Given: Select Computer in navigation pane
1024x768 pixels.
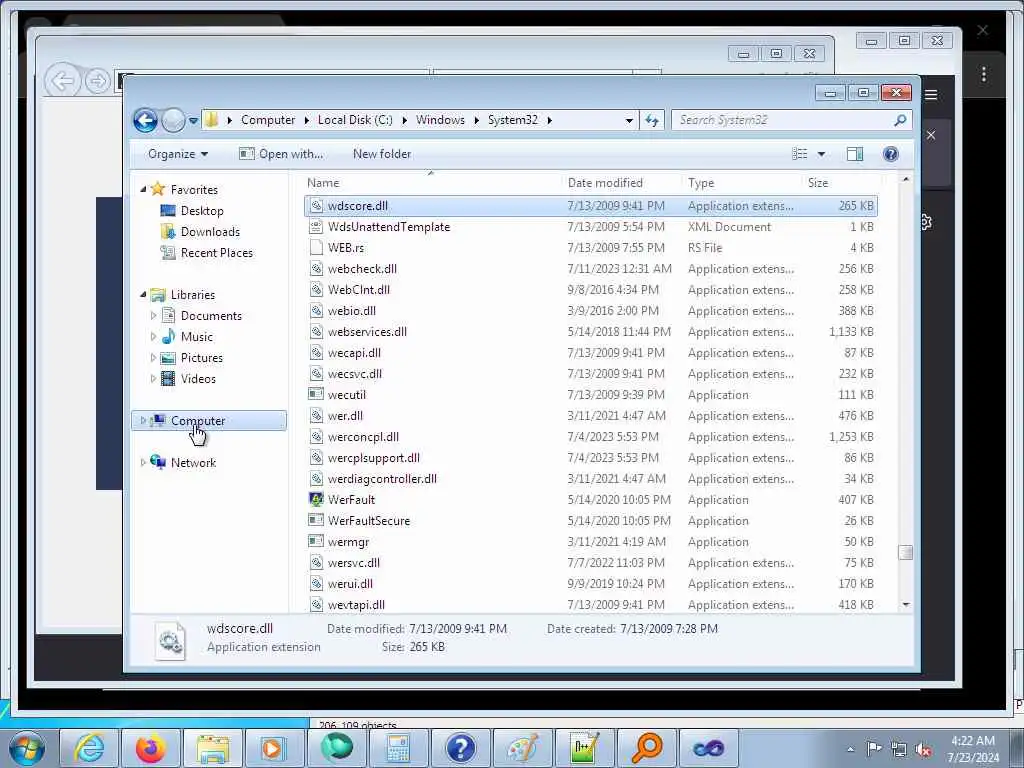Looking at the screenshot, I should click(x=198, y=421).
